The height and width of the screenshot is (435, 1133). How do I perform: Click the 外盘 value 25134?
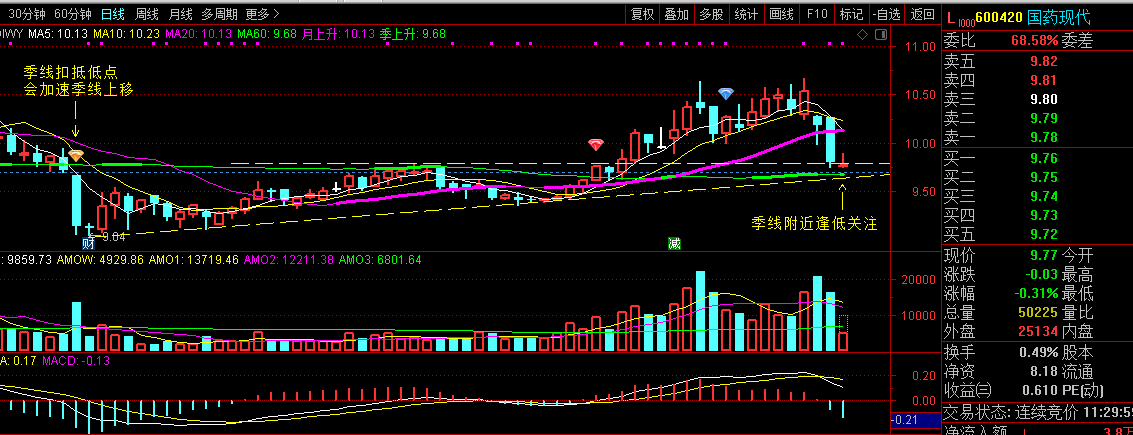(1038, 332)
